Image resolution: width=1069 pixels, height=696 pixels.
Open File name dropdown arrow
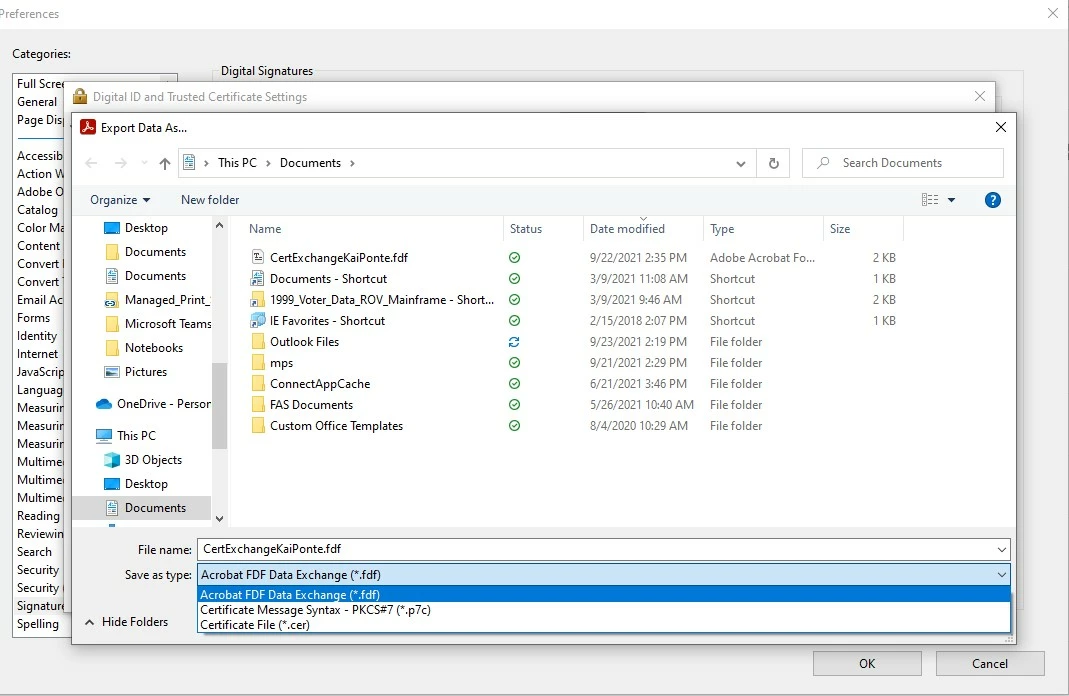click(x=1002, y=549)
